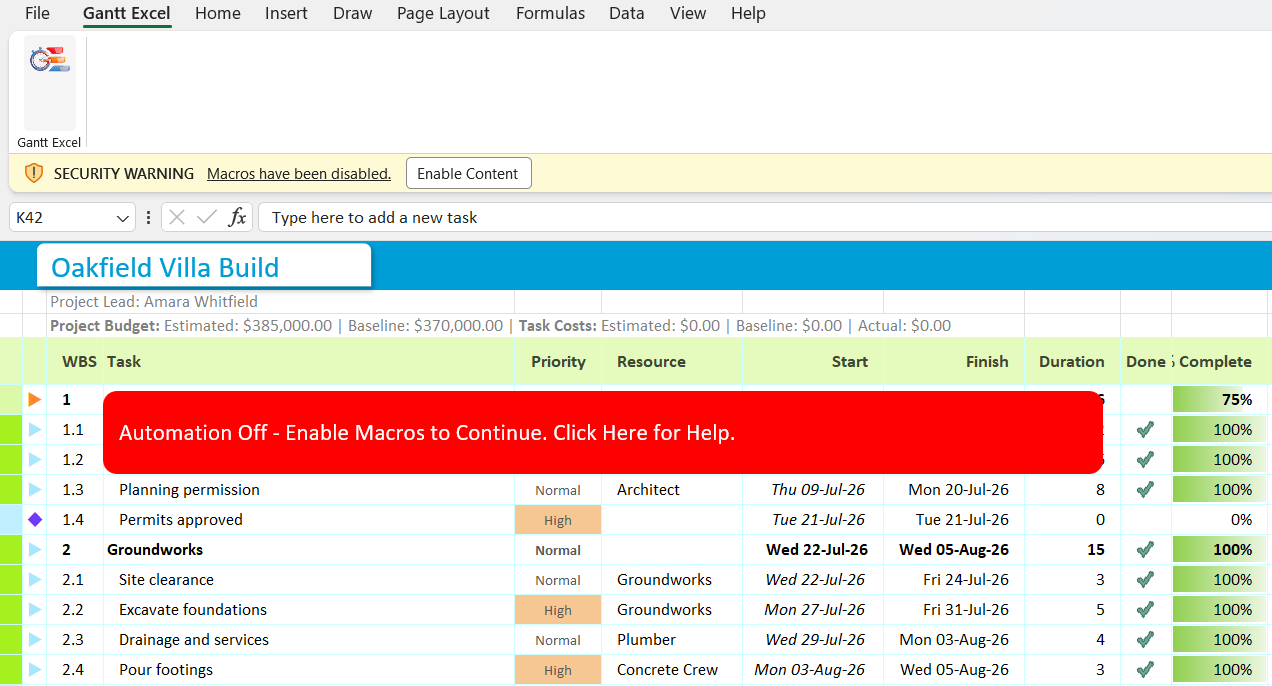Switch to the Data ribbon tab
The image size is (1272, 686).
click(x=627, y=13)
